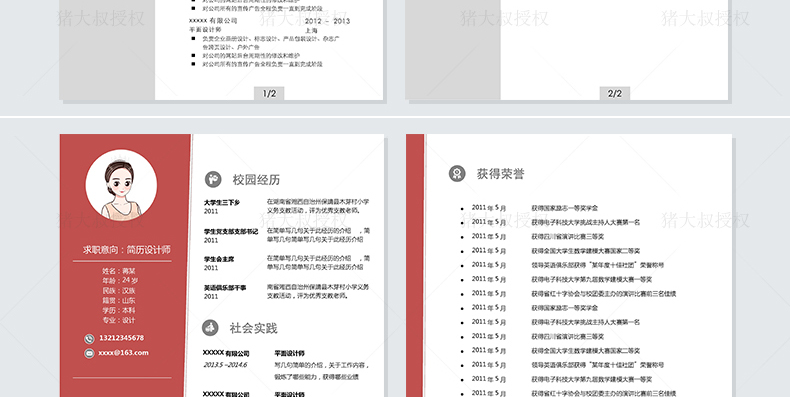Select the 籍贯：山东 line
Viewport: 790px width, 397px height.
[x=119, y=300]
